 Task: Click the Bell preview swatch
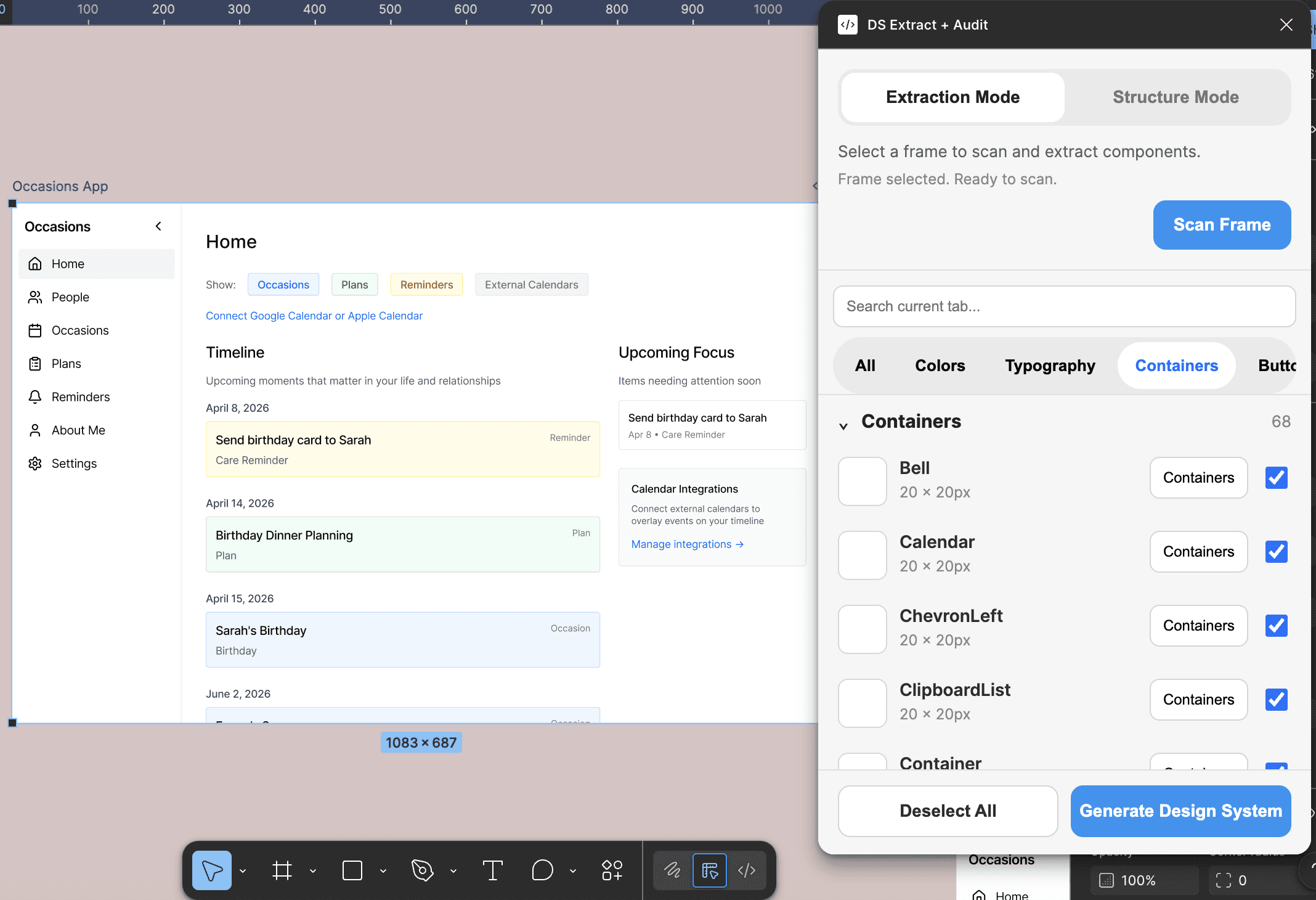[862, 481]
